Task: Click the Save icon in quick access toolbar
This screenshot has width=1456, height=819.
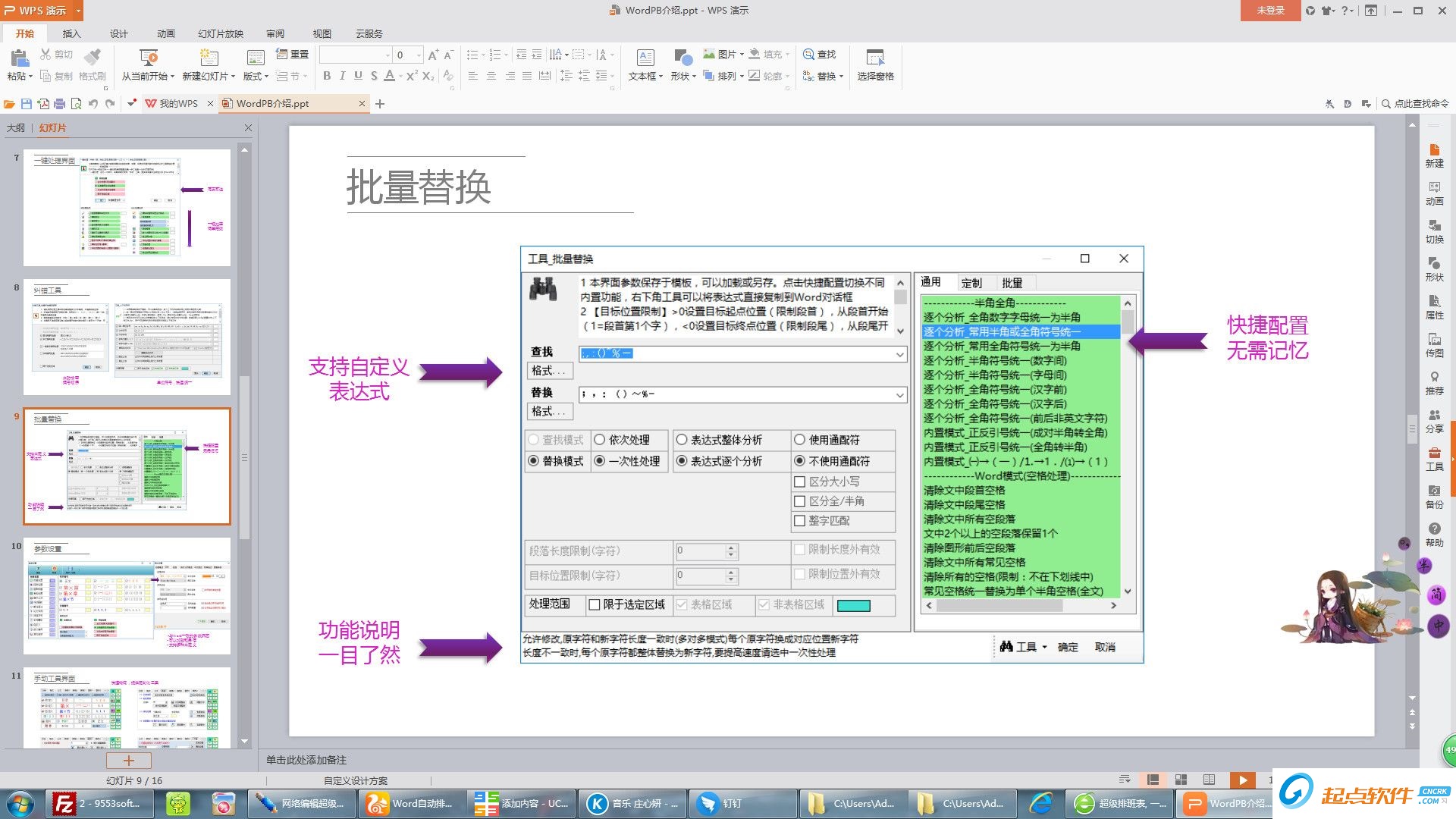Action: 27,104
